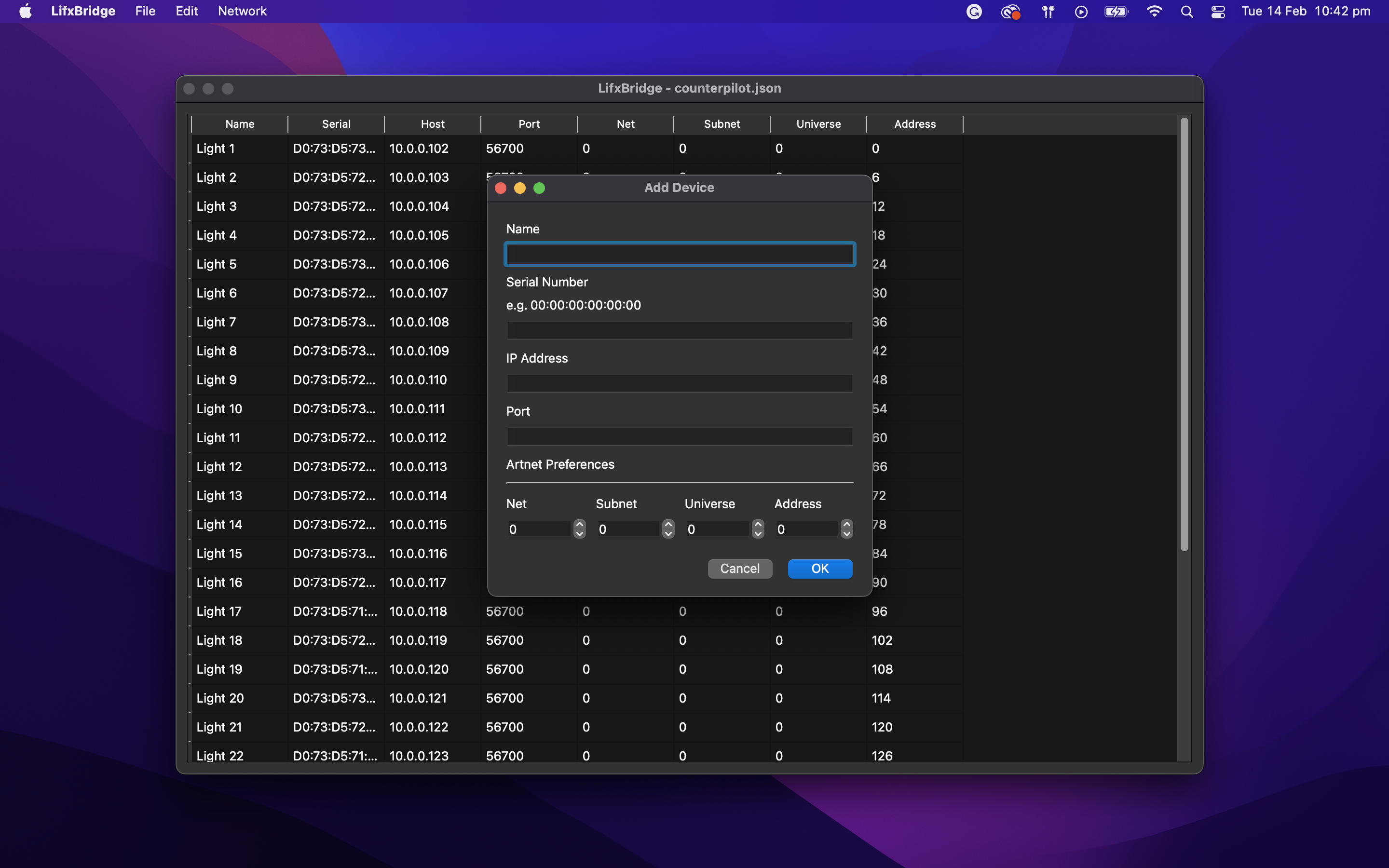
Task: Click the port 56700 cell of Light 20
Action: pos(529,699)
